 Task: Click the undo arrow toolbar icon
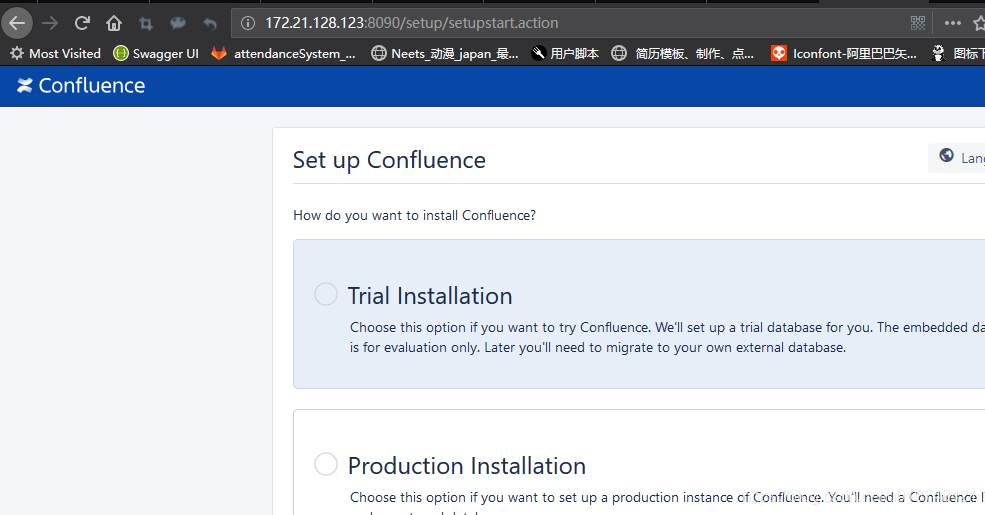(x=210, y=24)
